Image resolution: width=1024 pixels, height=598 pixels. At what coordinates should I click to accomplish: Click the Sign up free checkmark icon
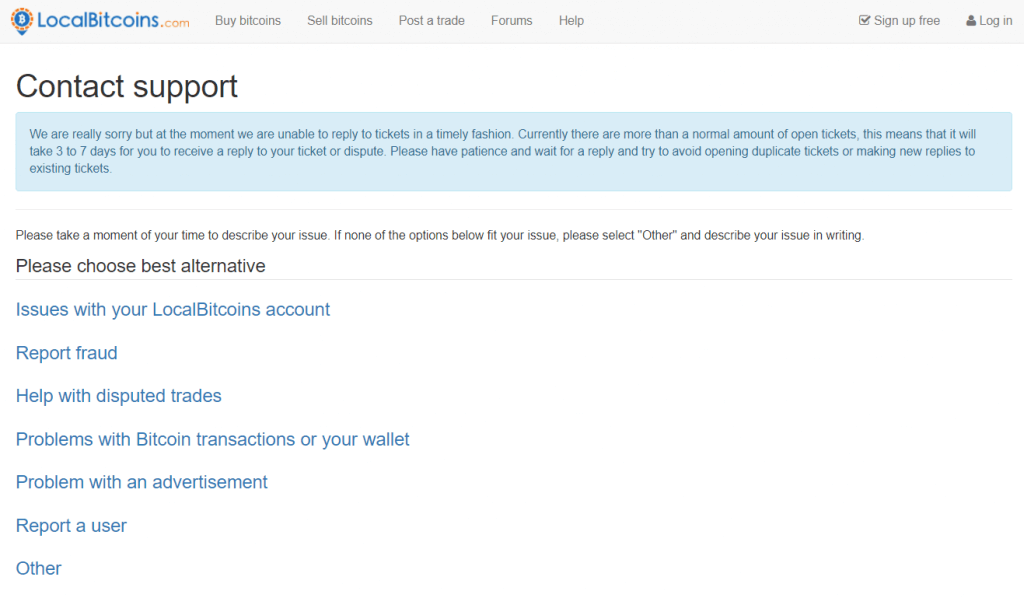click(864, 20)
